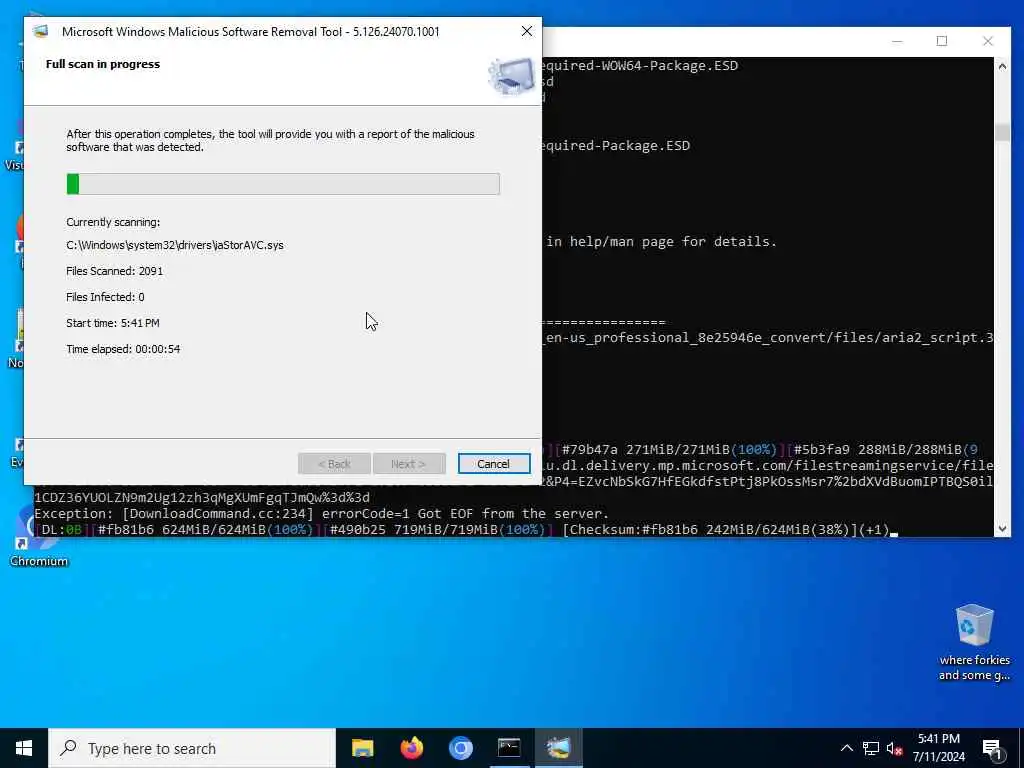Show hidden system tray icons
1024x768 pixels.
coord(846,748)
